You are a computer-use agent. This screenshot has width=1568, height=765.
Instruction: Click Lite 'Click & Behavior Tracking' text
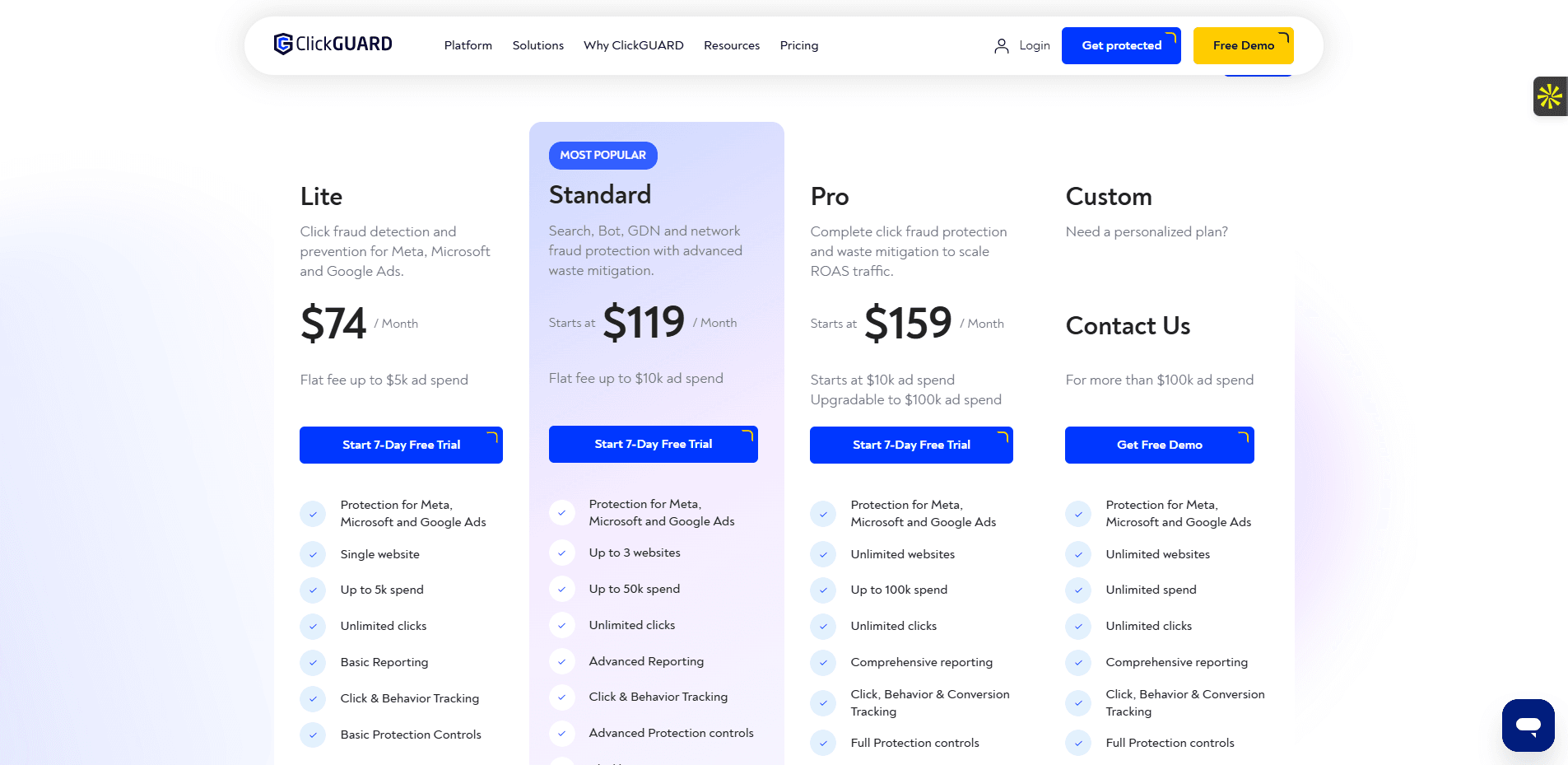(410, 698)
